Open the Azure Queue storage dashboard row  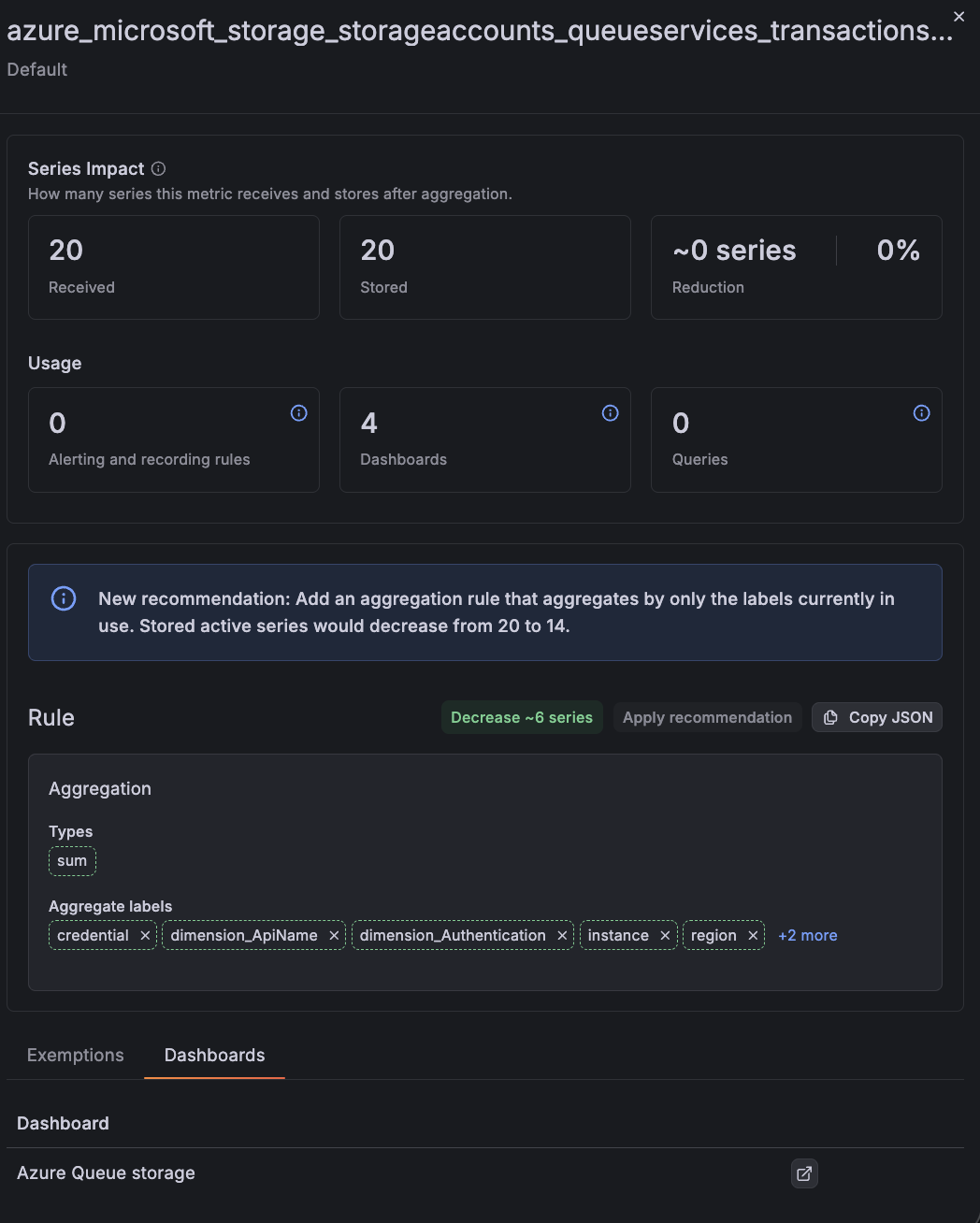(x=484, y=1173)
